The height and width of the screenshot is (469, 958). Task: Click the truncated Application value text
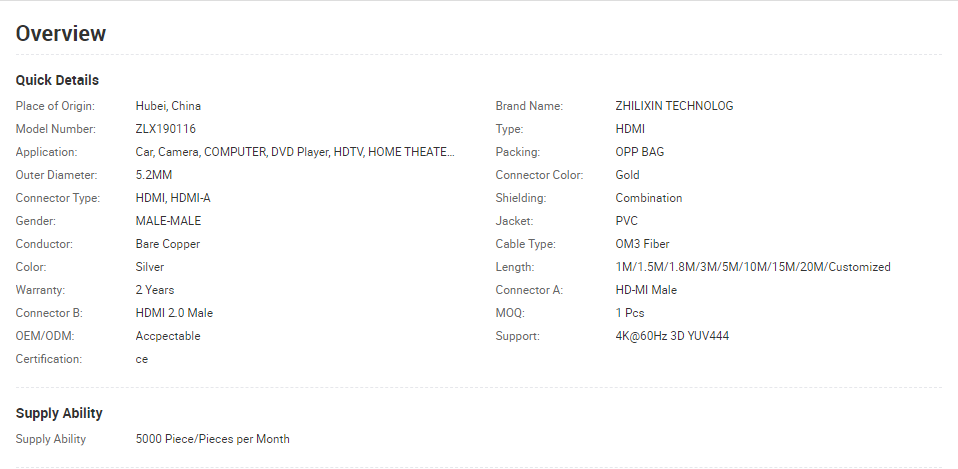[x=295, y=152]
